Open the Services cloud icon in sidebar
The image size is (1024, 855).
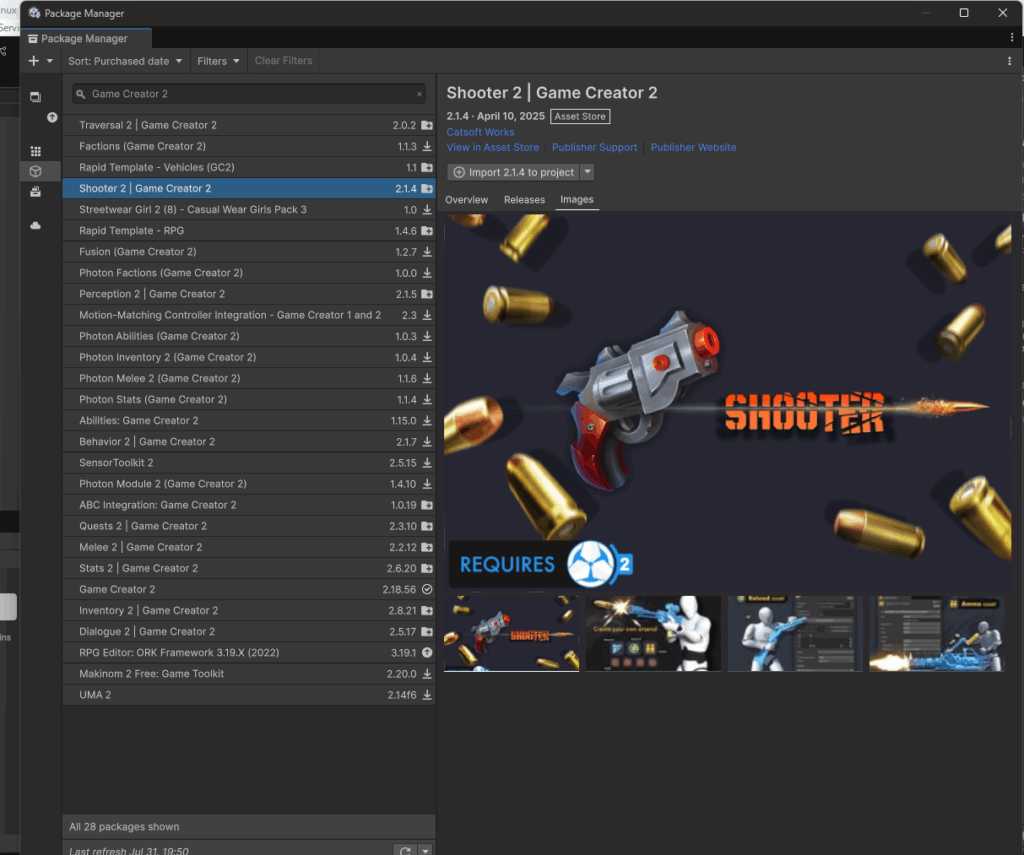pyautogui.click(x=35, y=225)
